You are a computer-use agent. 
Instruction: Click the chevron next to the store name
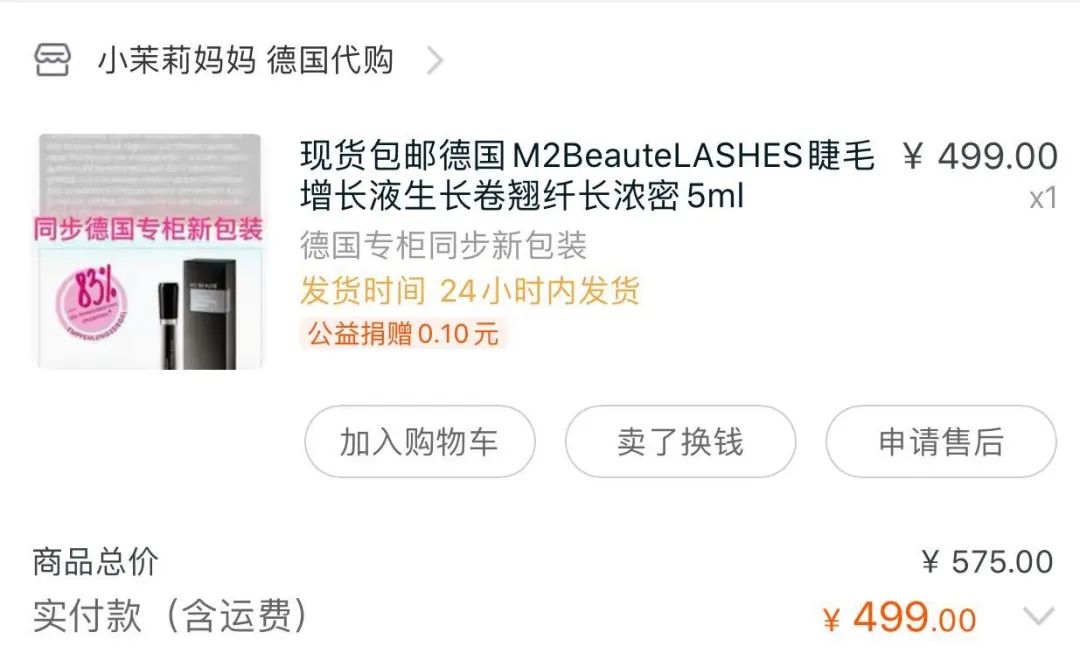435,61
